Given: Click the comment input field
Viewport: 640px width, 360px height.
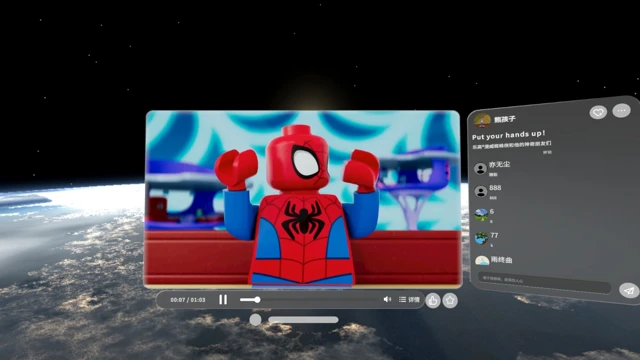Looking at the screenshot, I should tap(544, 282).
